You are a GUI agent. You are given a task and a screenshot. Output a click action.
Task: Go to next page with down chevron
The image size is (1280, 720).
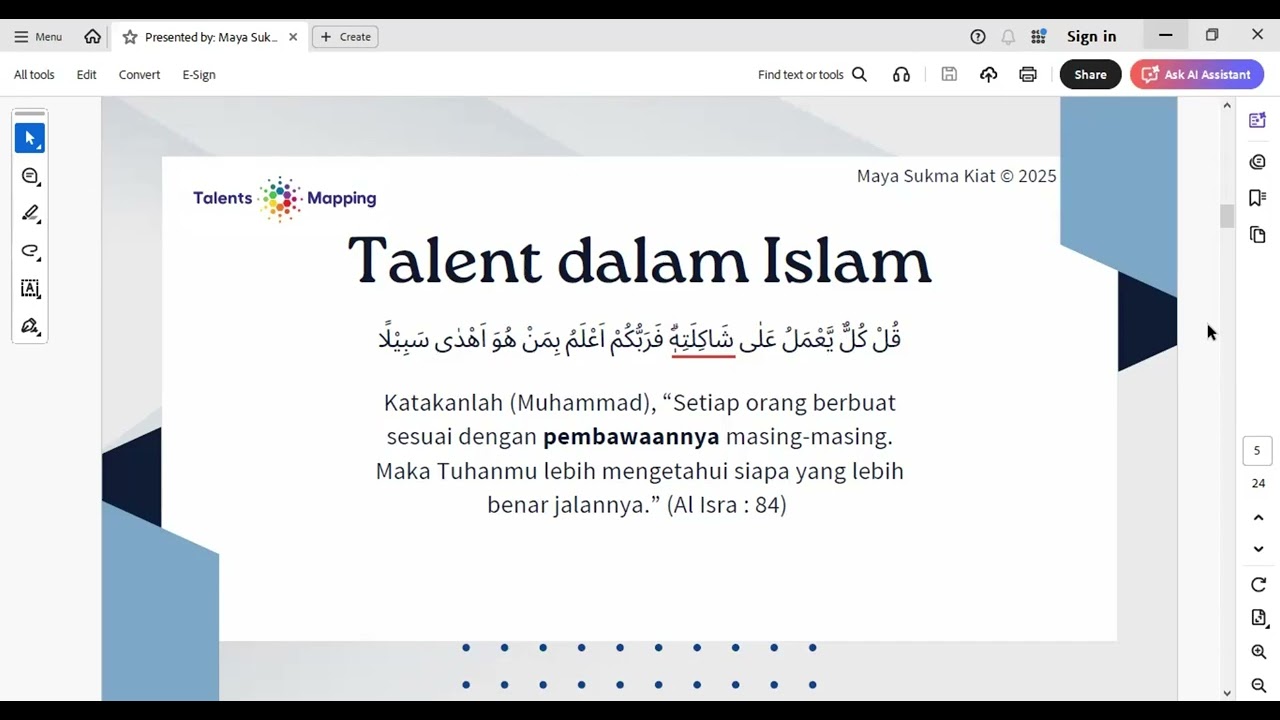click(1258, 549)
